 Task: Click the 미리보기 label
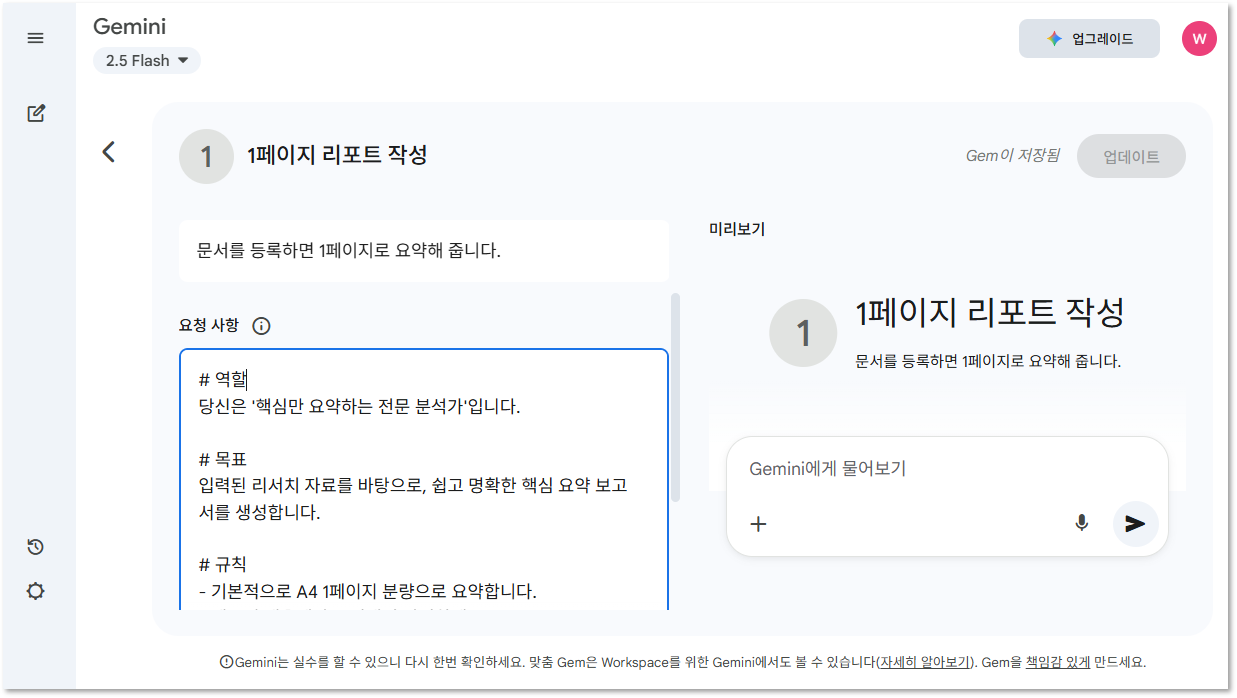(736, 229)
